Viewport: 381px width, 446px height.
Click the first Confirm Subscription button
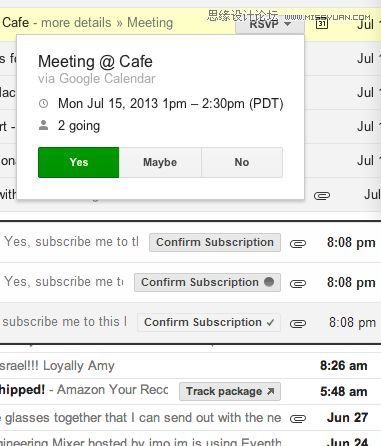215,242
